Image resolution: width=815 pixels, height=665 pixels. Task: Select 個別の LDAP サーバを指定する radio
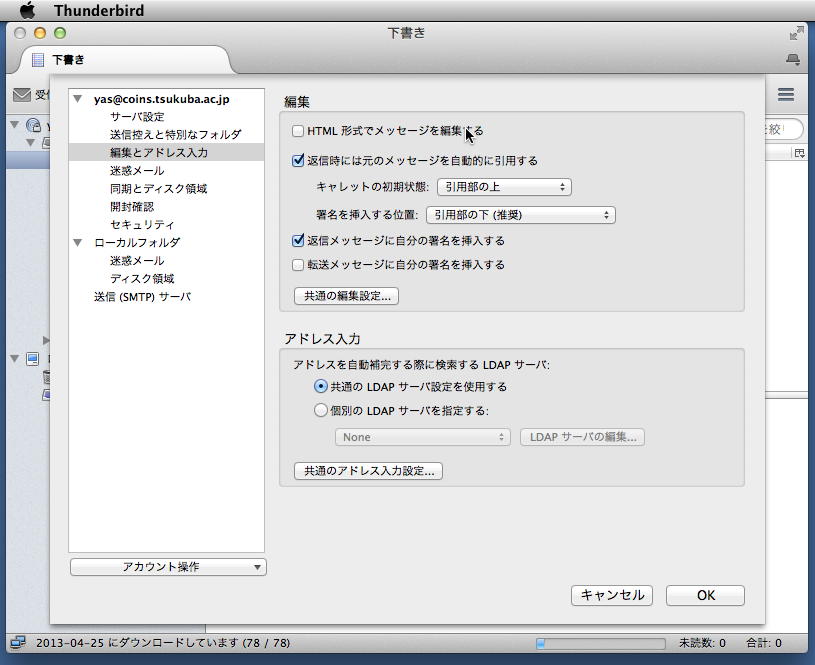tap(321, 411)
